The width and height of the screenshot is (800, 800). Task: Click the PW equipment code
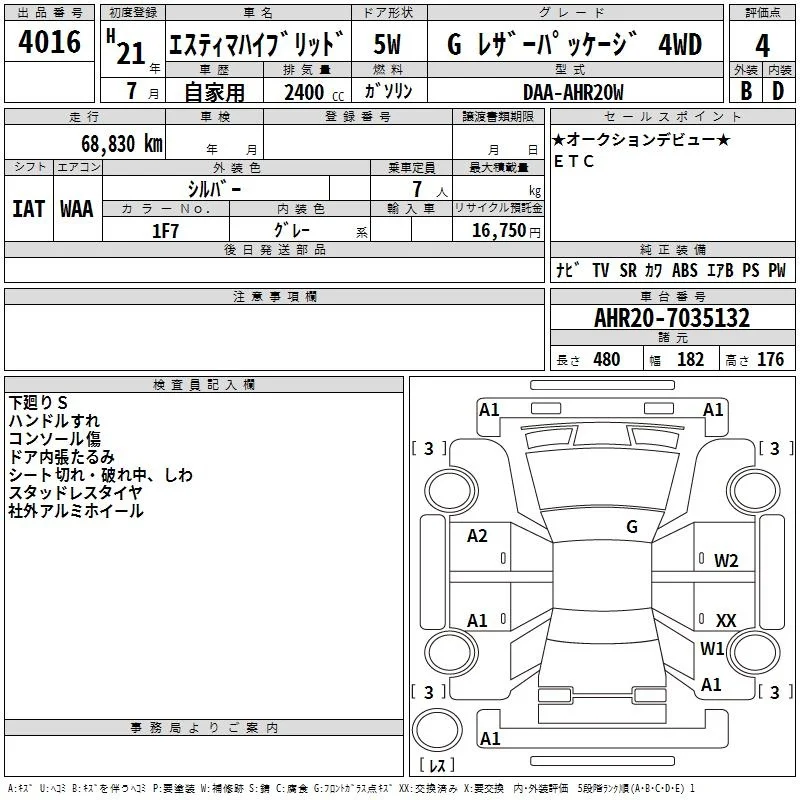tap(777, 270)
